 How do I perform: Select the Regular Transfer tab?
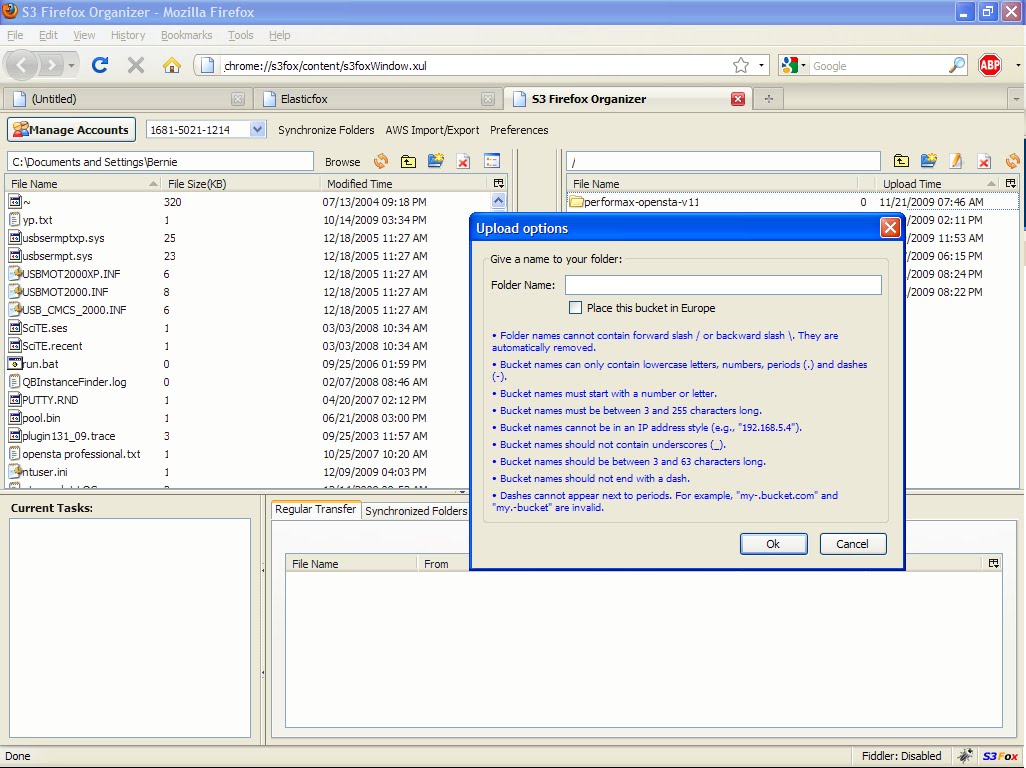coord(315,509)
